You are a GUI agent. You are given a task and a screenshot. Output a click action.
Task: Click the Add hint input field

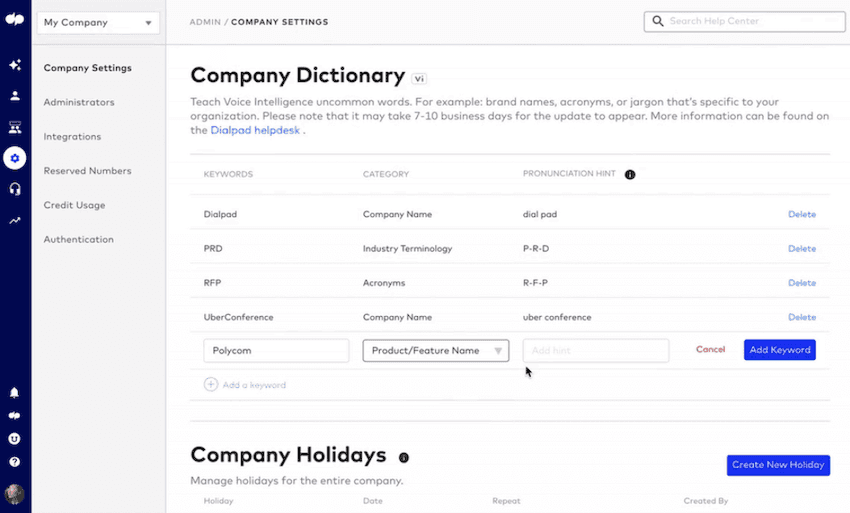[595, 351]
